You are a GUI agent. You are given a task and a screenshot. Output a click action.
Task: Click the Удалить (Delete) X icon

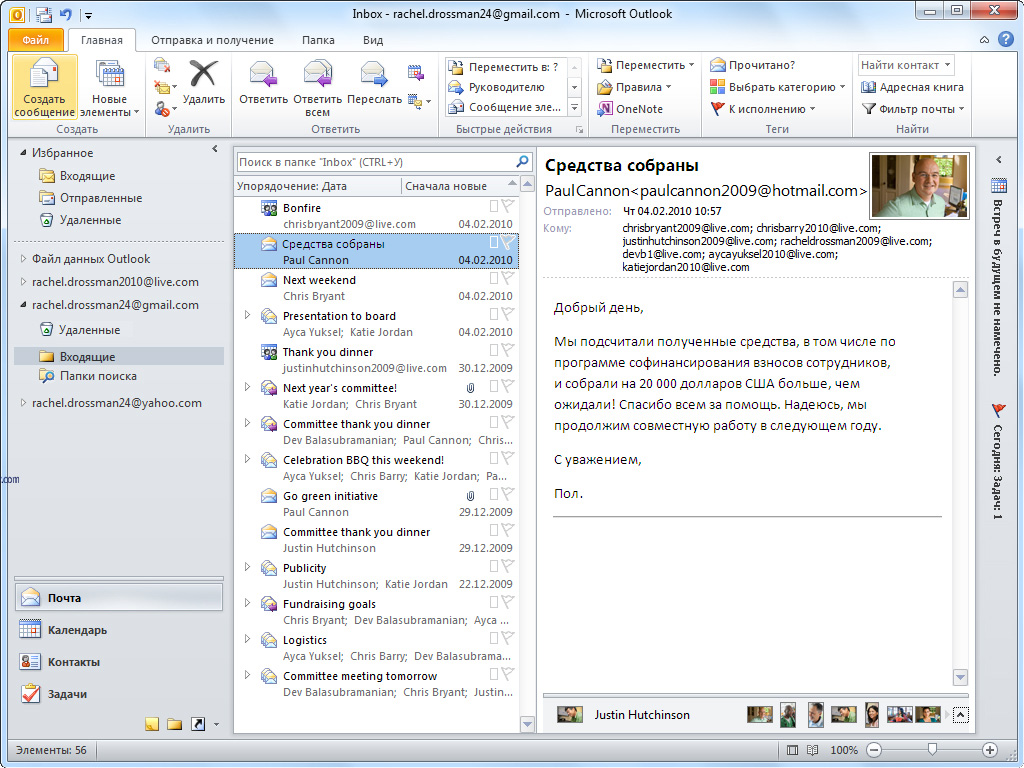tap(203, 74)
